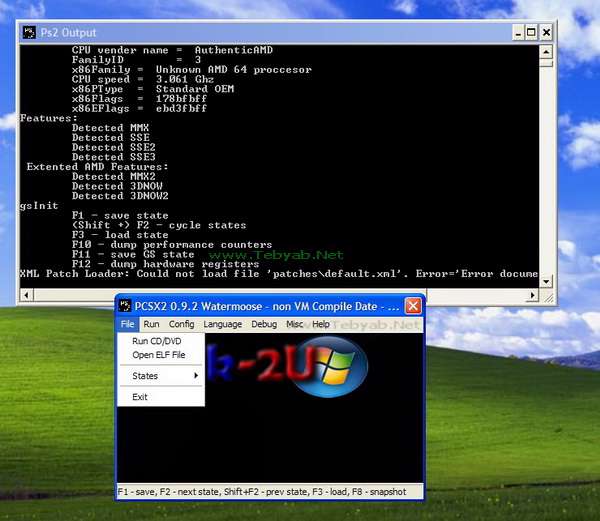Click the Windows logo image in PCSX2
The width and height of the screenshot is (600, 521).
tap(331, 366)
